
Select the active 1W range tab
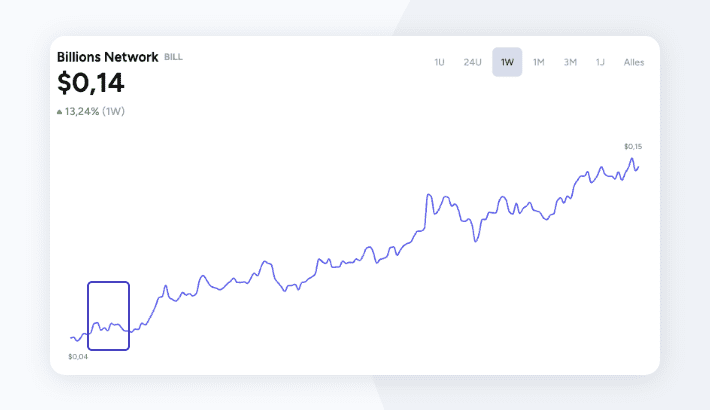click(x=507, y=62)
